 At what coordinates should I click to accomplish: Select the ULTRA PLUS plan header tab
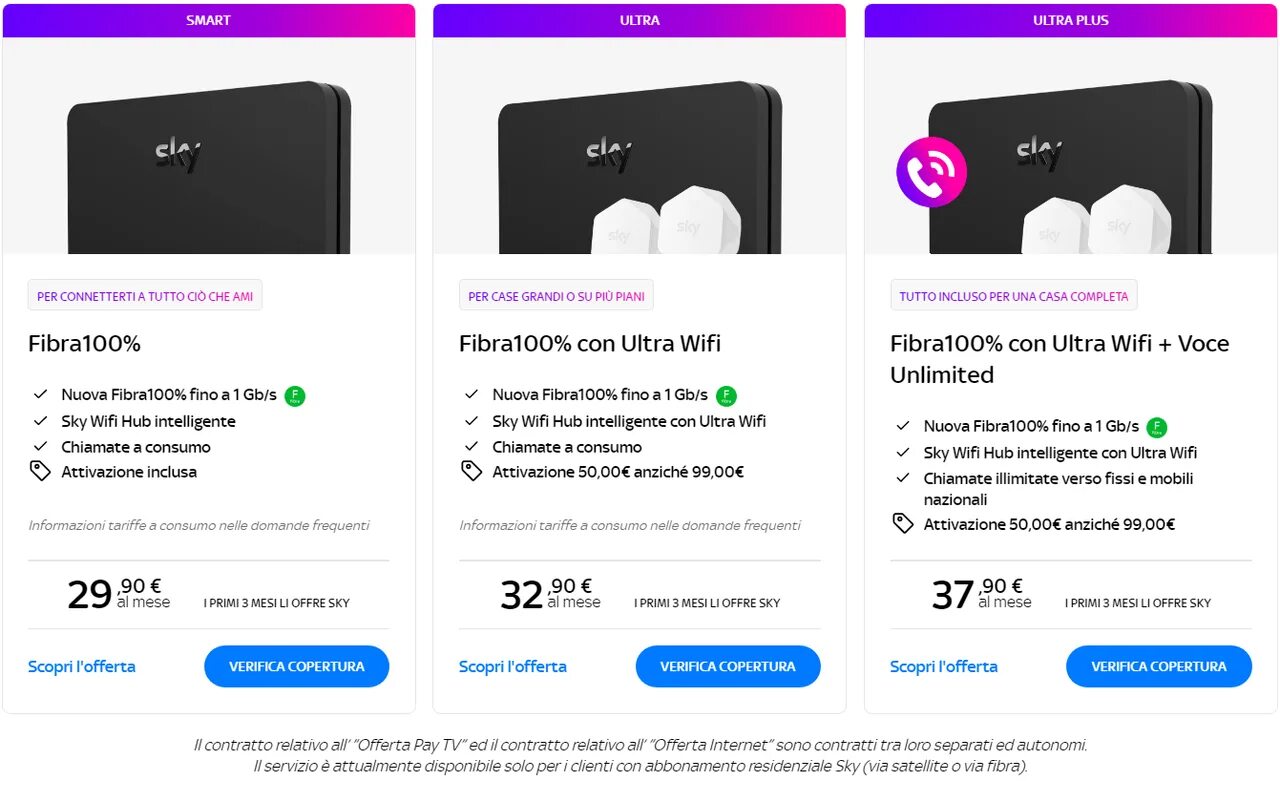(x=1071, y=20)
